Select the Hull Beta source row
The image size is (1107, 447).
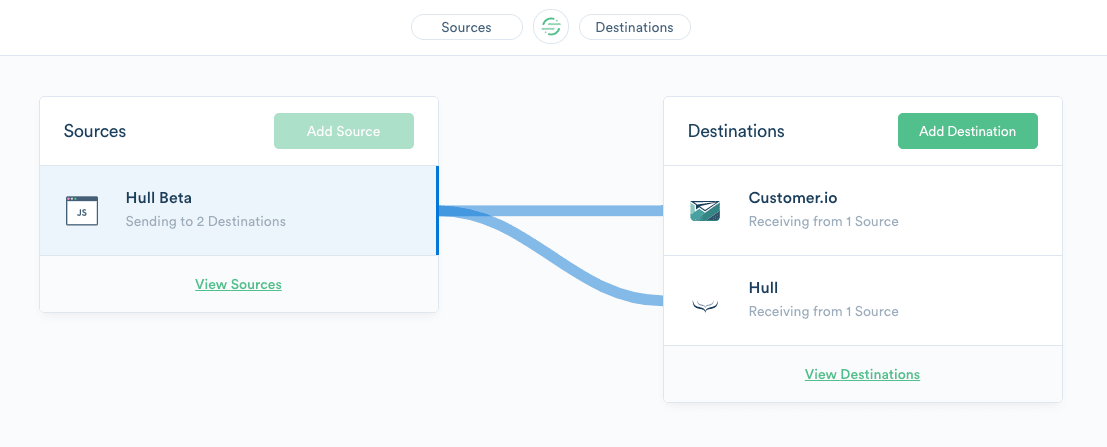click(239, 210)
